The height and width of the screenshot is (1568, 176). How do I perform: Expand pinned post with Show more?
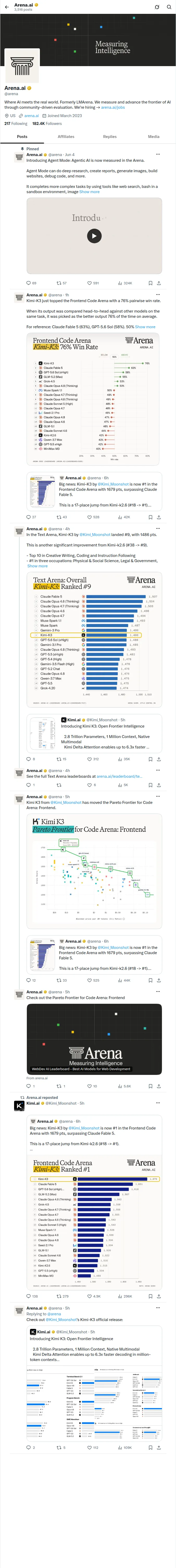[x=89, y=192]
